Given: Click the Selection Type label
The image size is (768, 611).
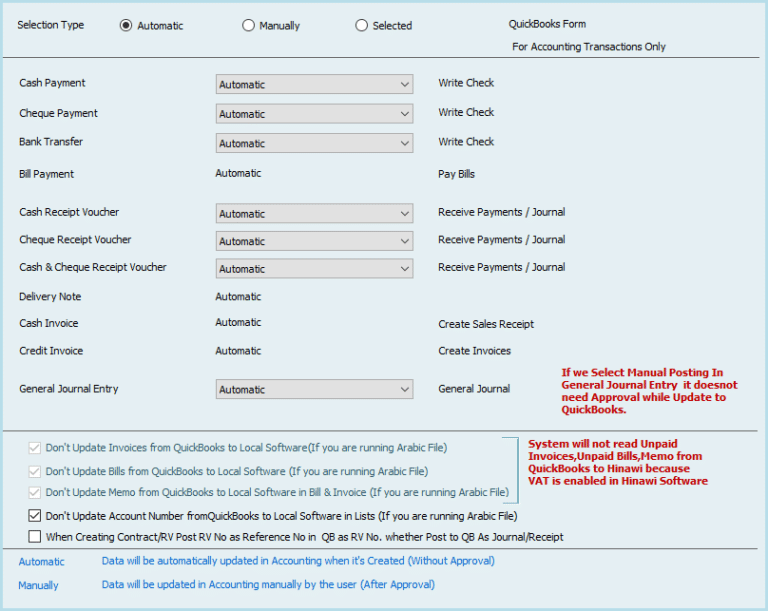Looking at the screenshot, I should (50, 25).
